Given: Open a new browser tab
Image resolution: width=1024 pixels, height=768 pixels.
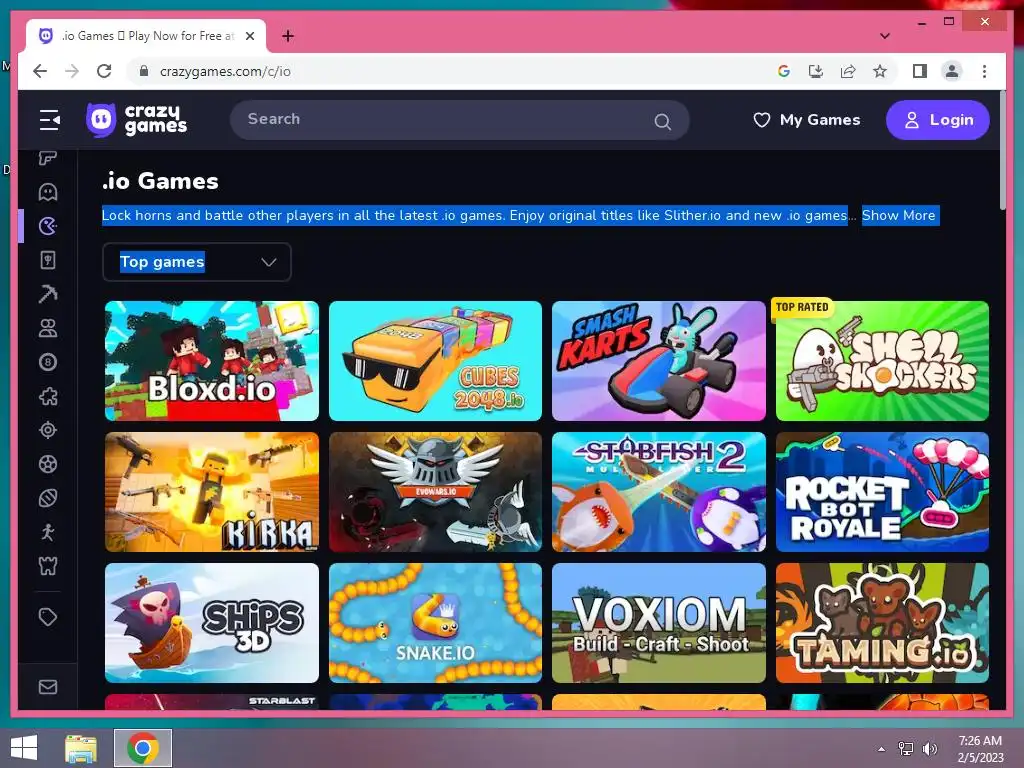Looking at the screenshot, I should coord(287,36).
